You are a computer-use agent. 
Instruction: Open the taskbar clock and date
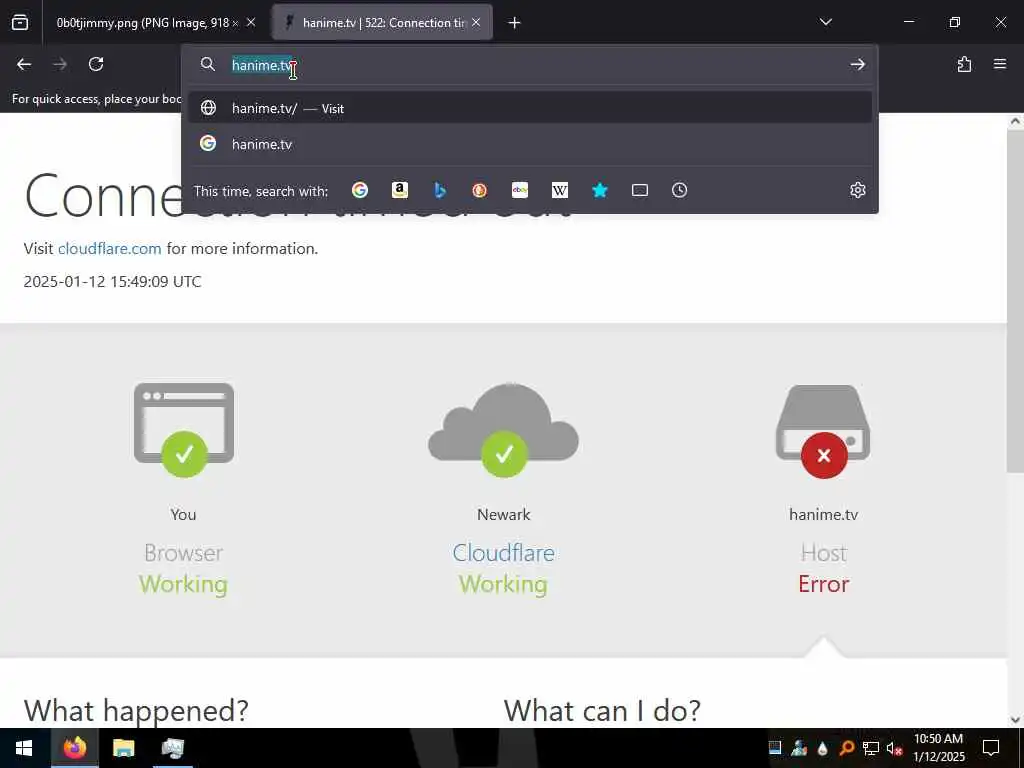(x=938, y=748)
